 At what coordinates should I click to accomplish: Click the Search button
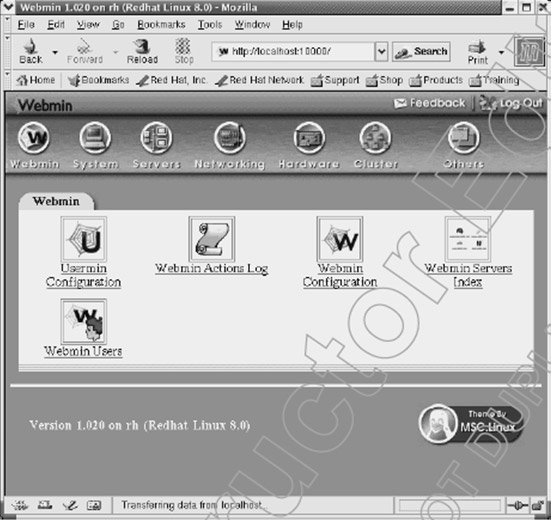point(421,52)
